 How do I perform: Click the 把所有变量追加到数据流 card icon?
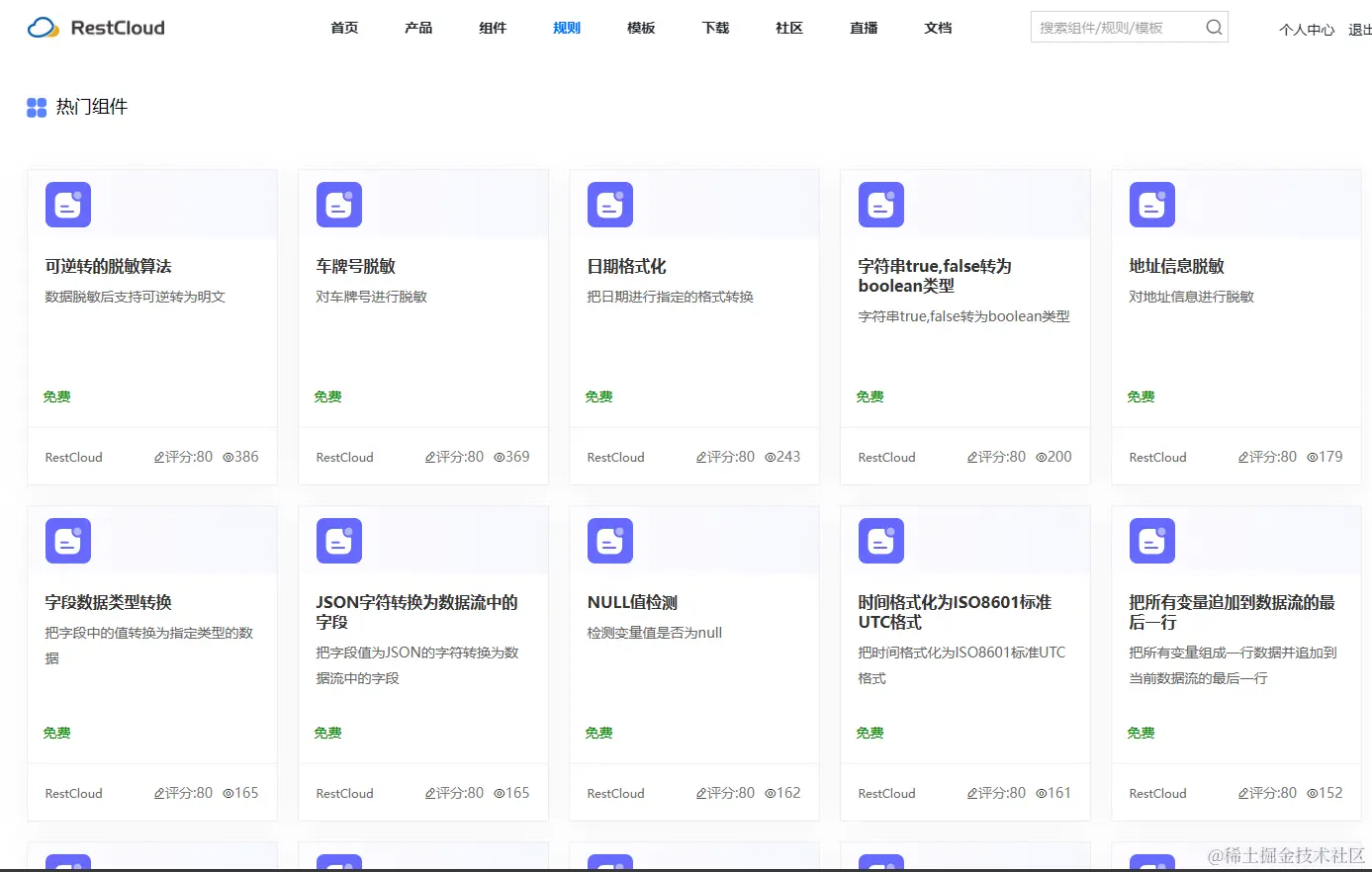(x=1152, y=541)
